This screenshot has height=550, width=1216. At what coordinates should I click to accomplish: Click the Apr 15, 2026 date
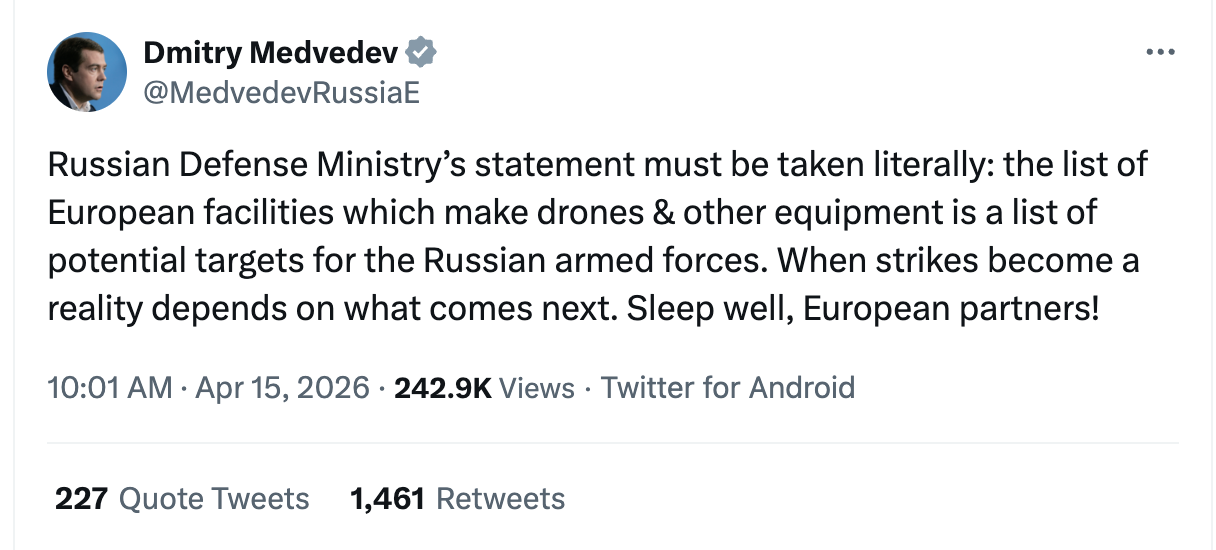[x=283, y=388]
